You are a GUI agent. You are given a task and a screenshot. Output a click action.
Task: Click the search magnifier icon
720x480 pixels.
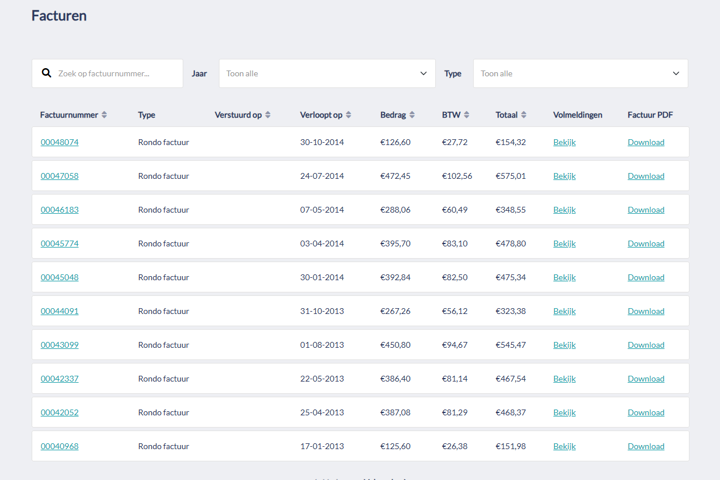pyautogui.click(x=46, y=73)
